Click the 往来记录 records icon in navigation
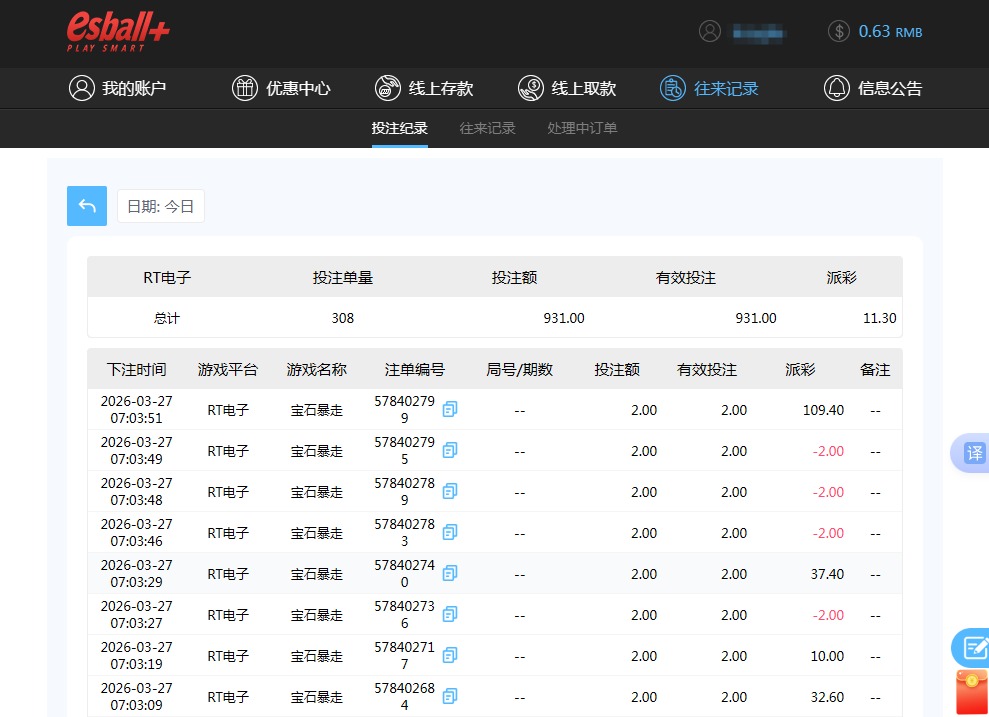 click(671, 88)
